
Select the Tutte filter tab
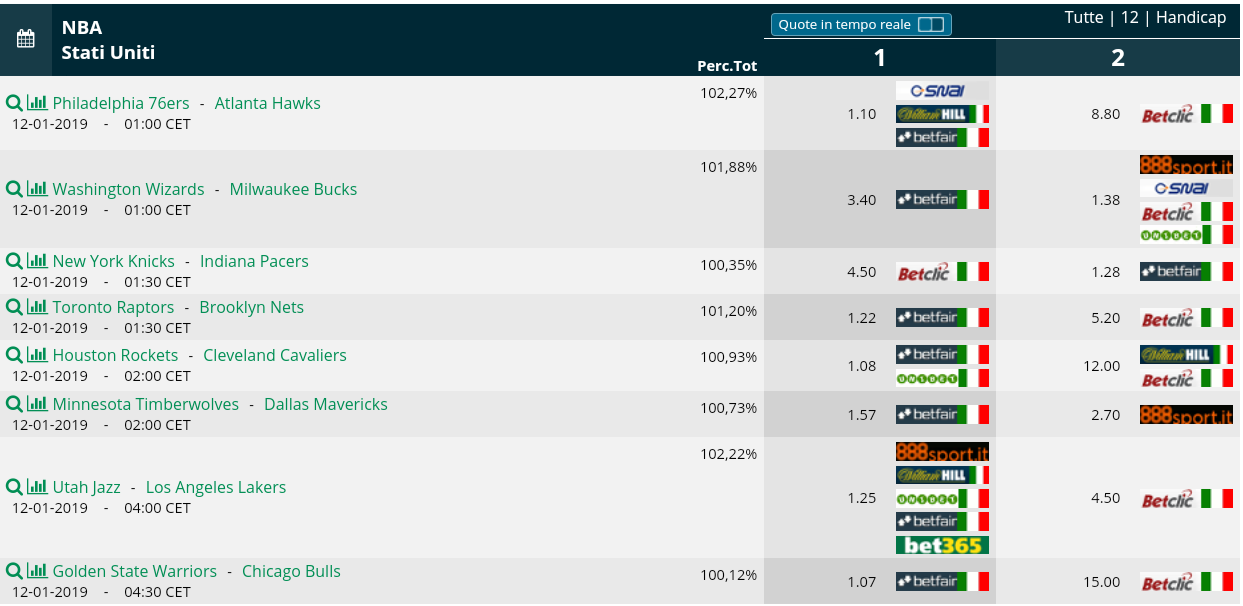tap(1084, 18)
